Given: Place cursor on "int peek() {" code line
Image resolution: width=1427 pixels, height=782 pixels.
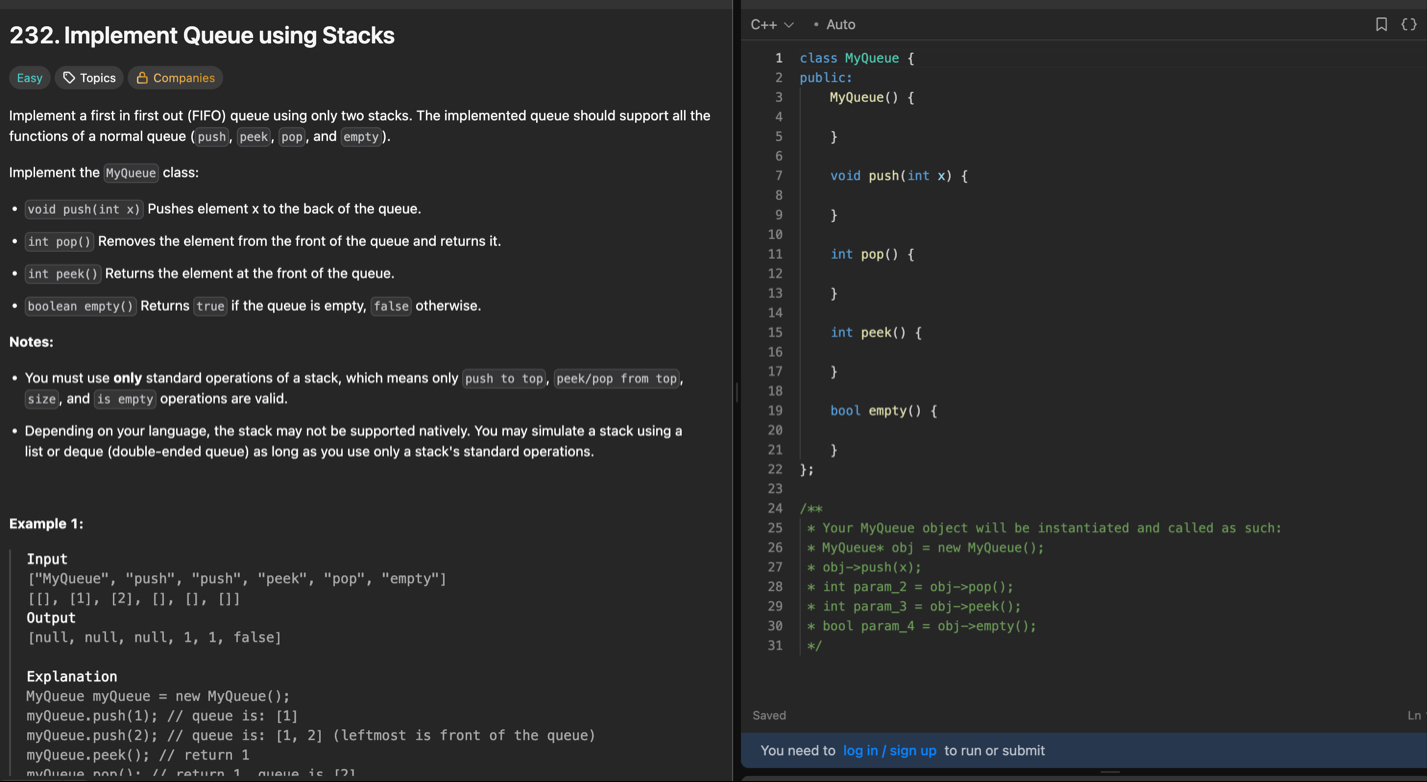Looking at the screenshot, I should click(876, 332).
